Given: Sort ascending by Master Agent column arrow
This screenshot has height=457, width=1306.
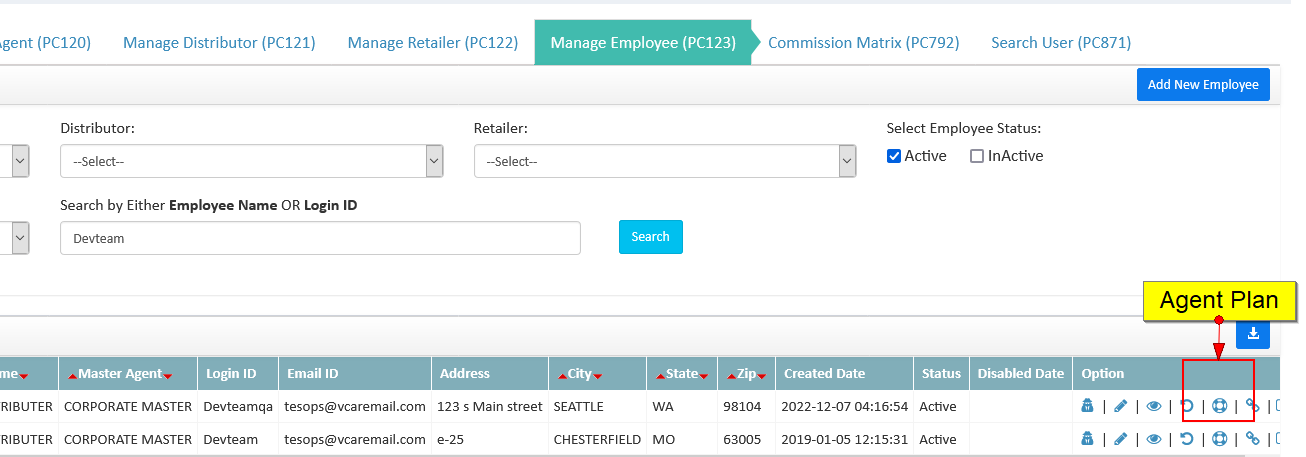Looking at the screenshot, I should (73, 375).
